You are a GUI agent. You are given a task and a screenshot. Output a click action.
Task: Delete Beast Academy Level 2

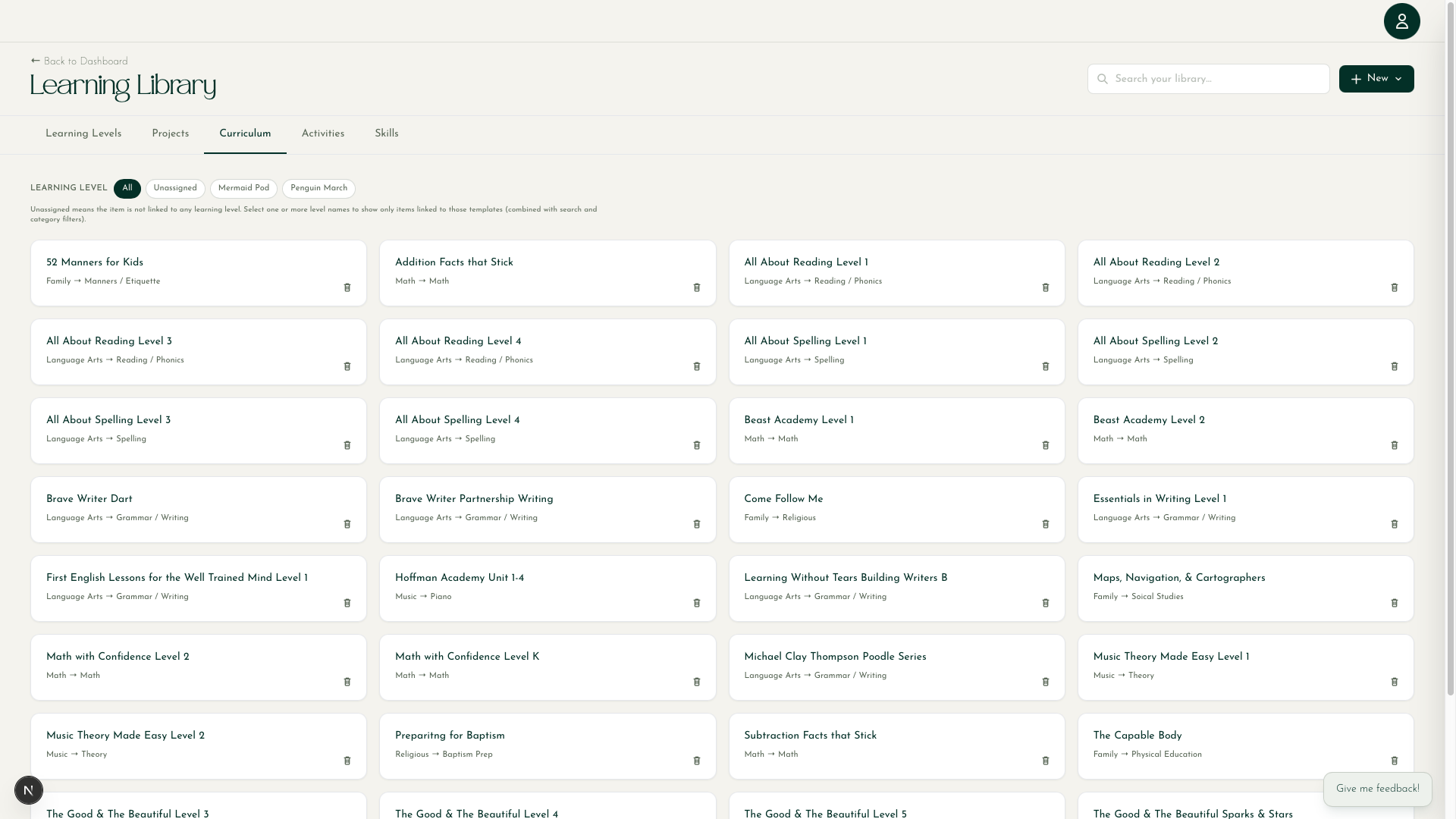[x=1395, y=445]
